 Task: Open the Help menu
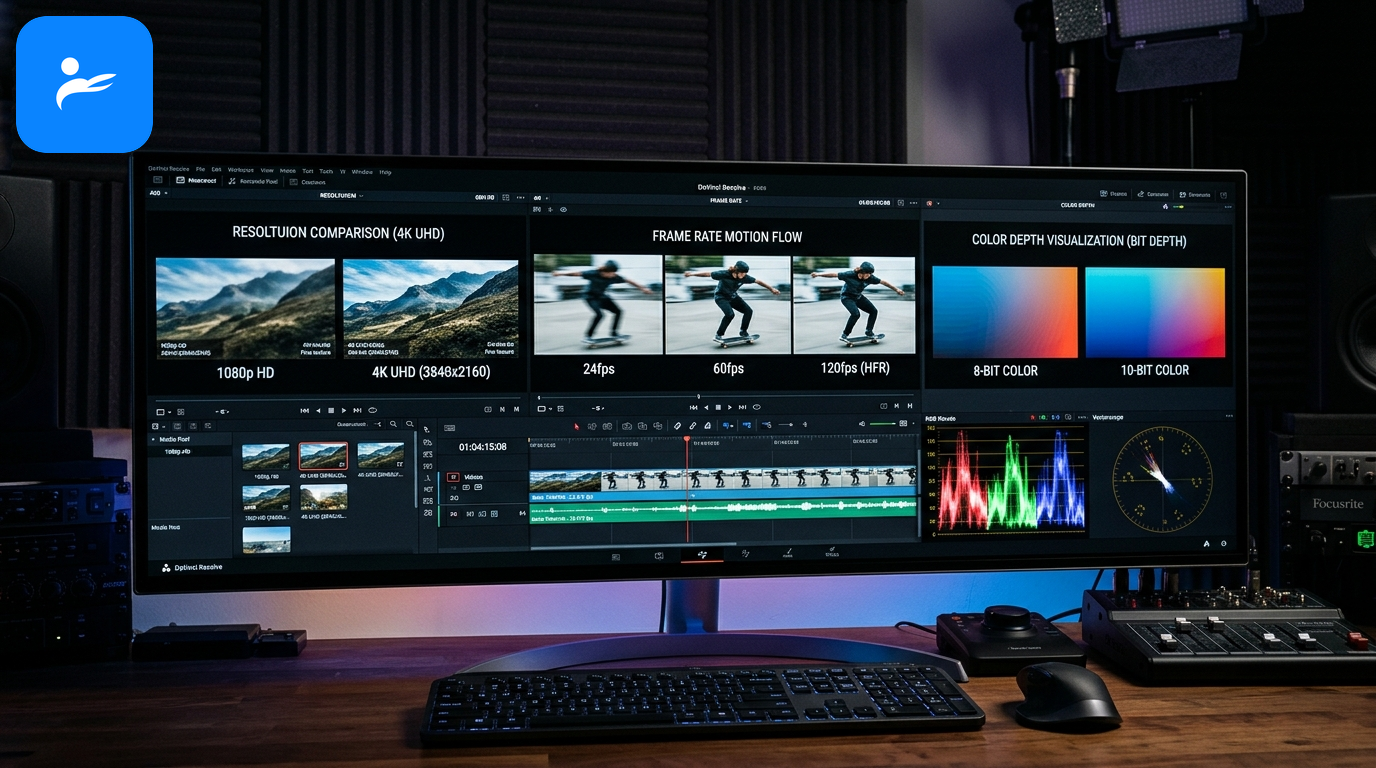coord(385,172)
